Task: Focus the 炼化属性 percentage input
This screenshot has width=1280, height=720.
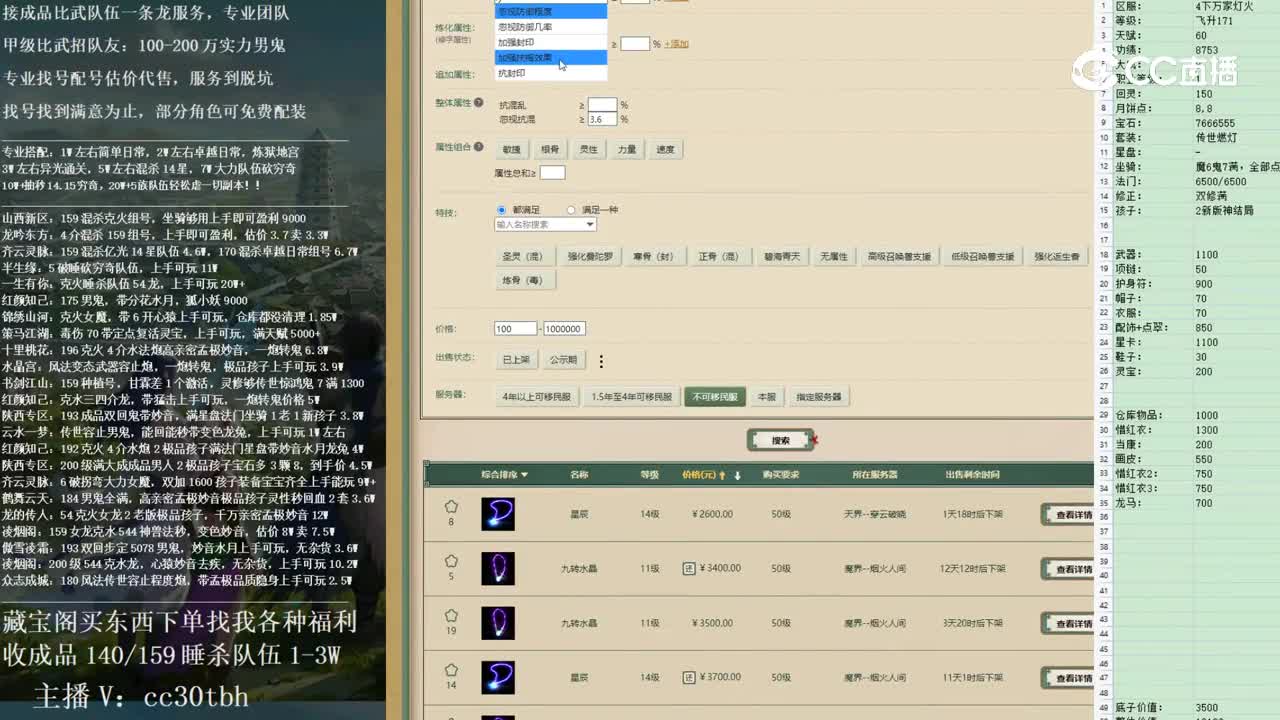Action: [635, 44]
